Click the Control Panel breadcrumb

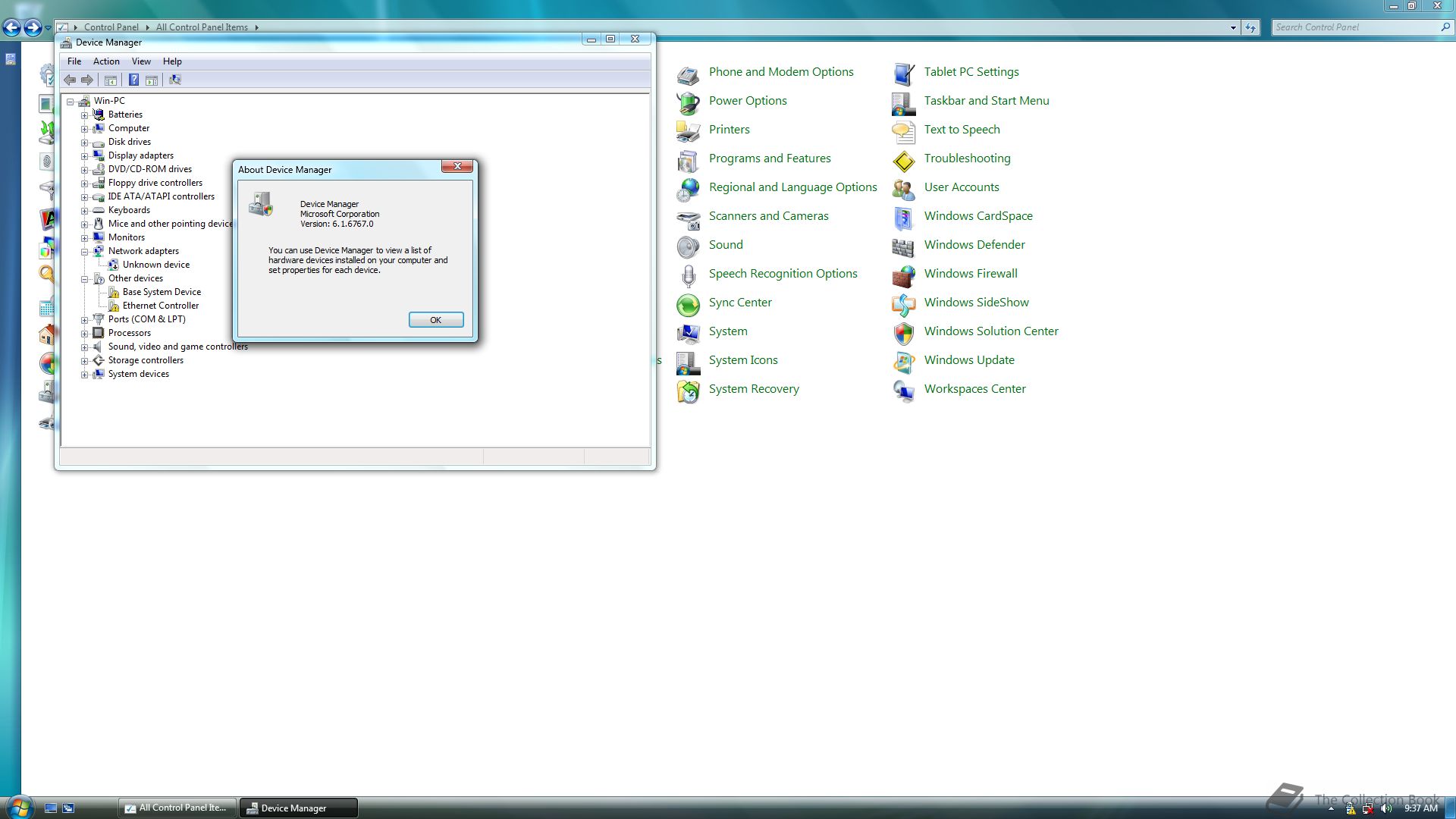click(x=111, y=27)
